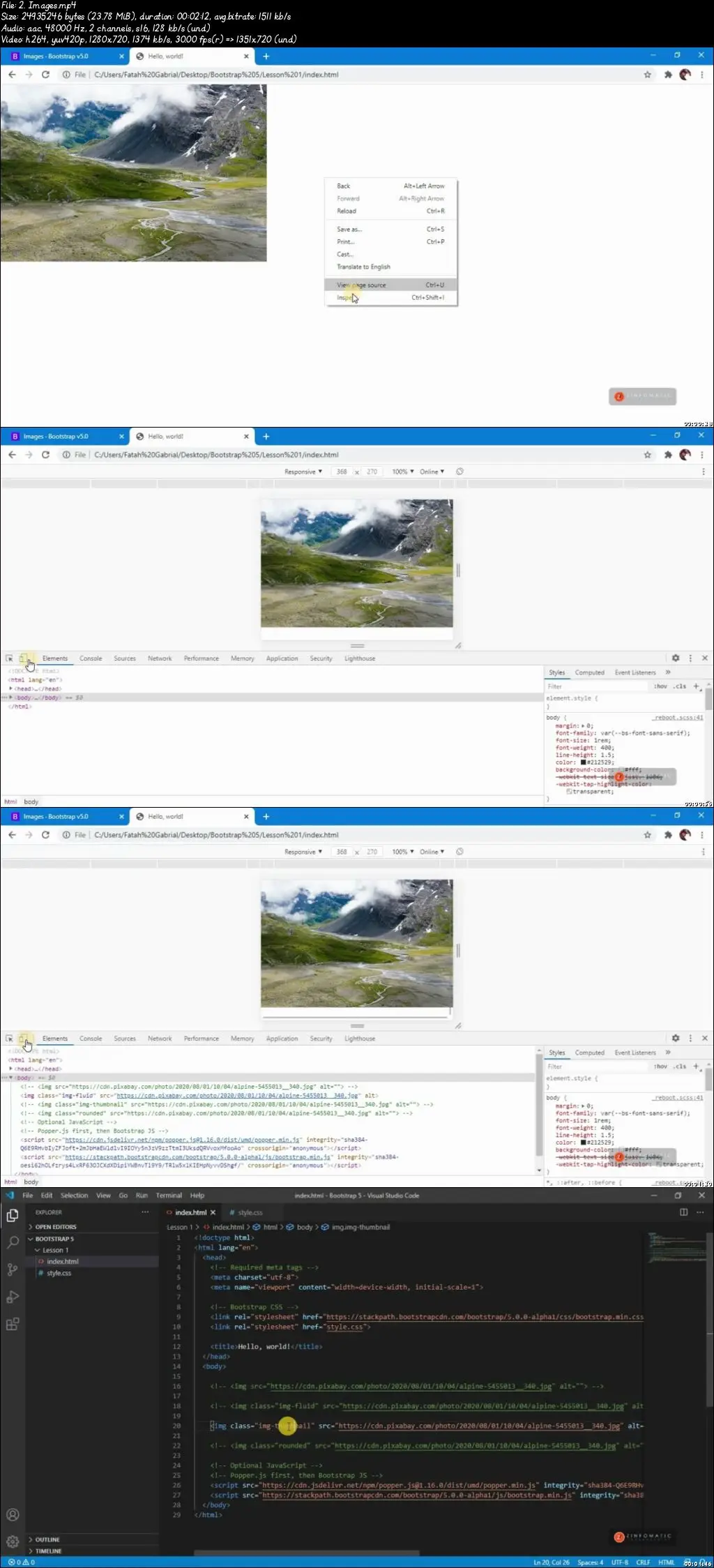This screenshot has height=1568, width=714.
Task: Click the 368 width field in collapsed-body frame
Action: click(x=342, y=472)
